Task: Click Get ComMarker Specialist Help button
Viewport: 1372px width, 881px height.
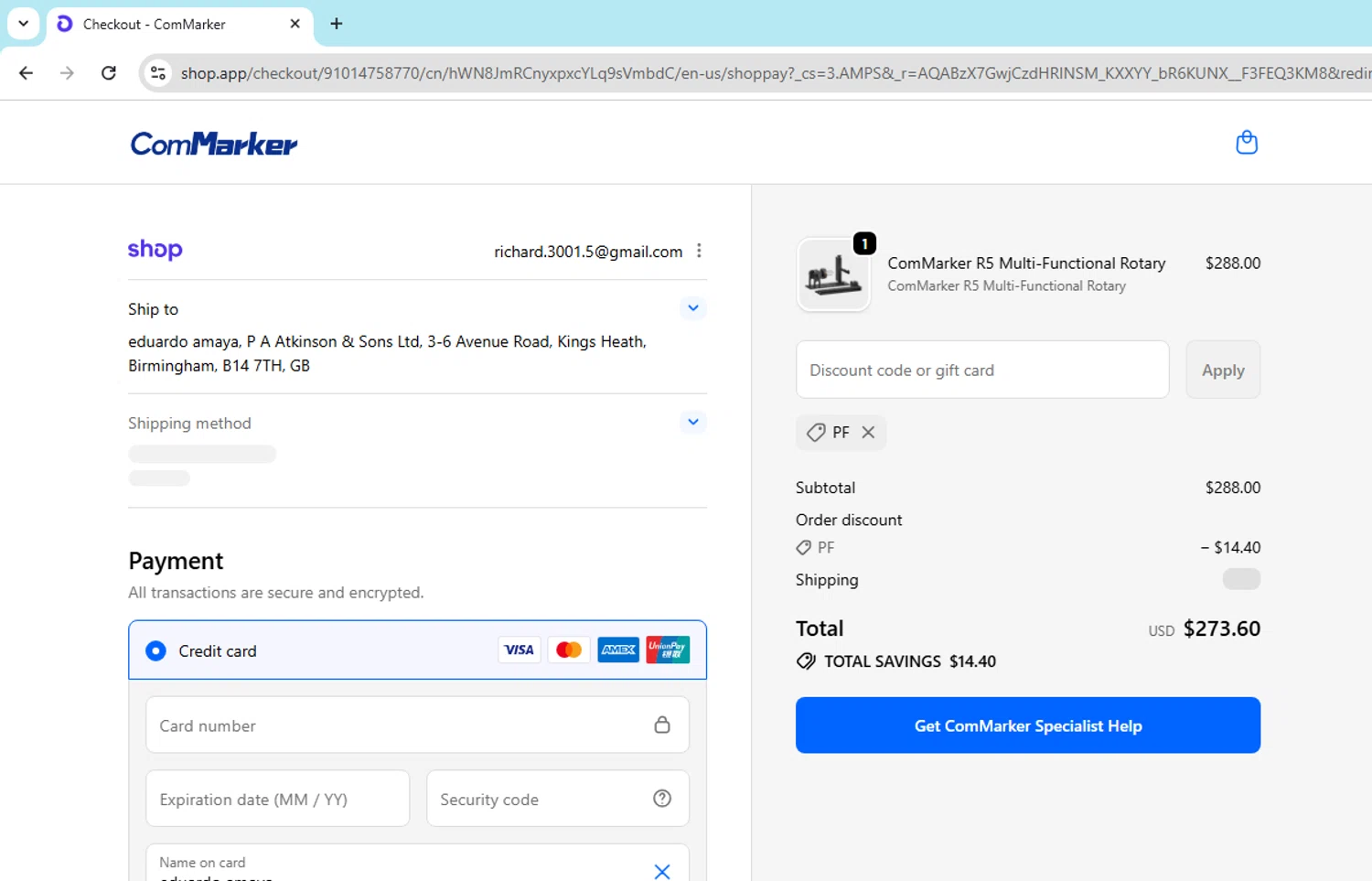Action: click(1028, 725)
